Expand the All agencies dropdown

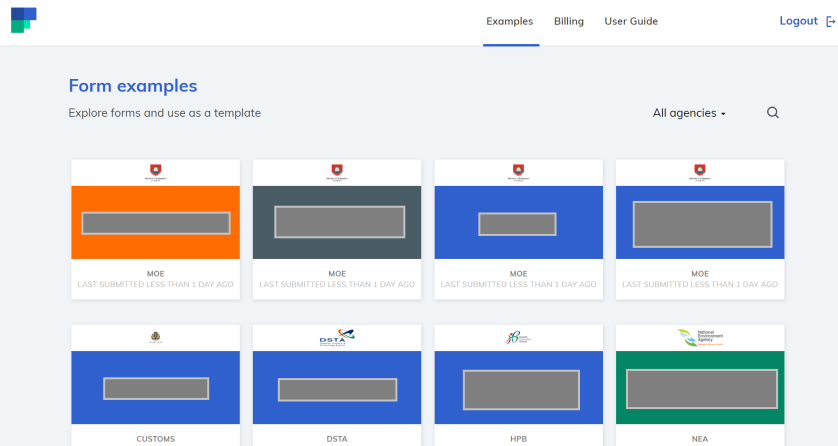(689, 113)
